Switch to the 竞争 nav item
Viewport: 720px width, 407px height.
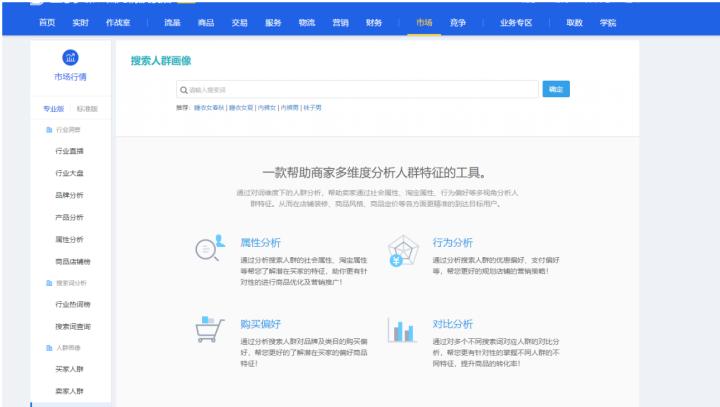tap(458, 23)
